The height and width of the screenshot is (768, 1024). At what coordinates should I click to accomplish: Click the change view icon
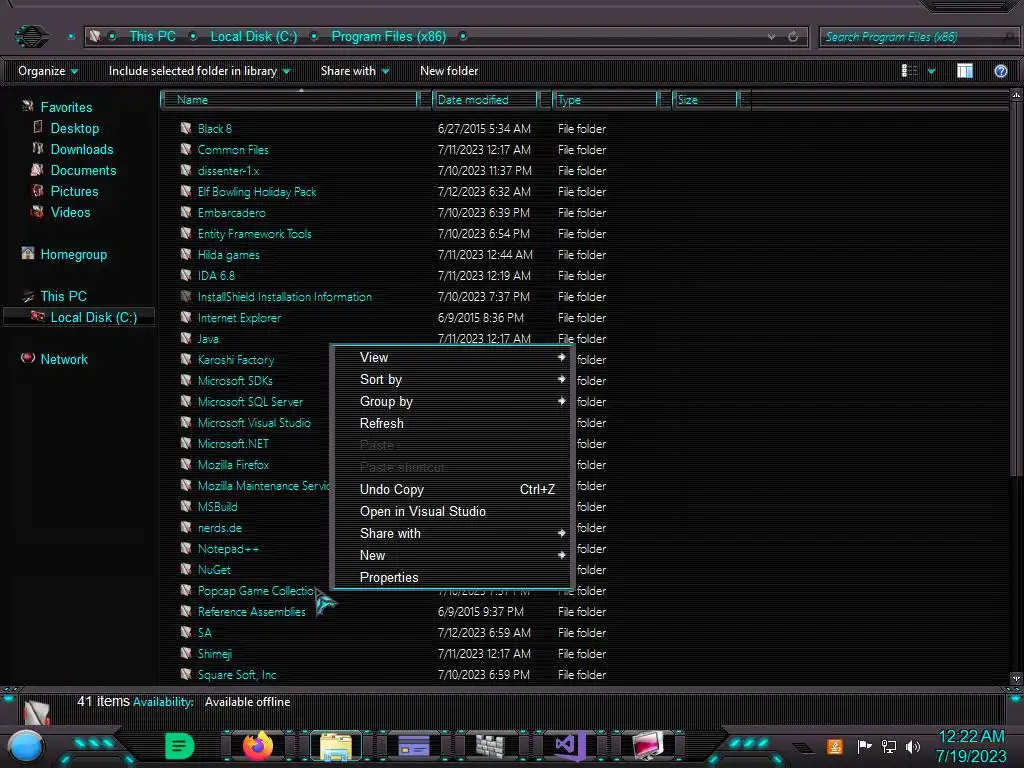[909, 71]
